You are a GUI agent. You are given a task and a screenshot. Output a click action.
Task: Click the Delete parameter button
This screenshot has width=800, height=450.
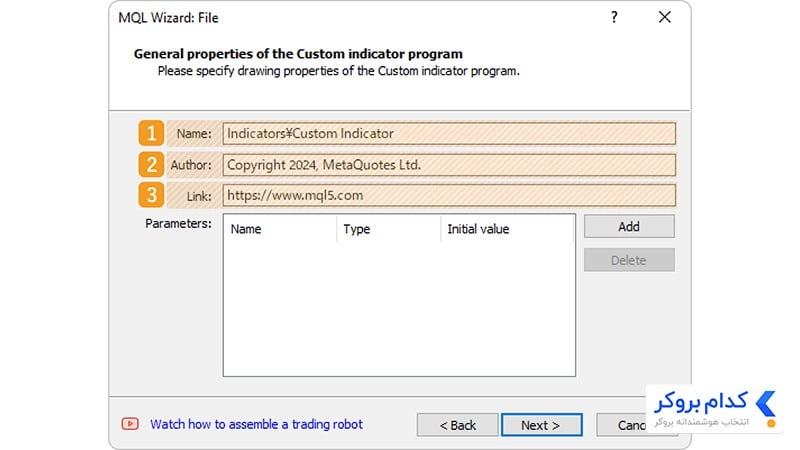pos(629,260)
